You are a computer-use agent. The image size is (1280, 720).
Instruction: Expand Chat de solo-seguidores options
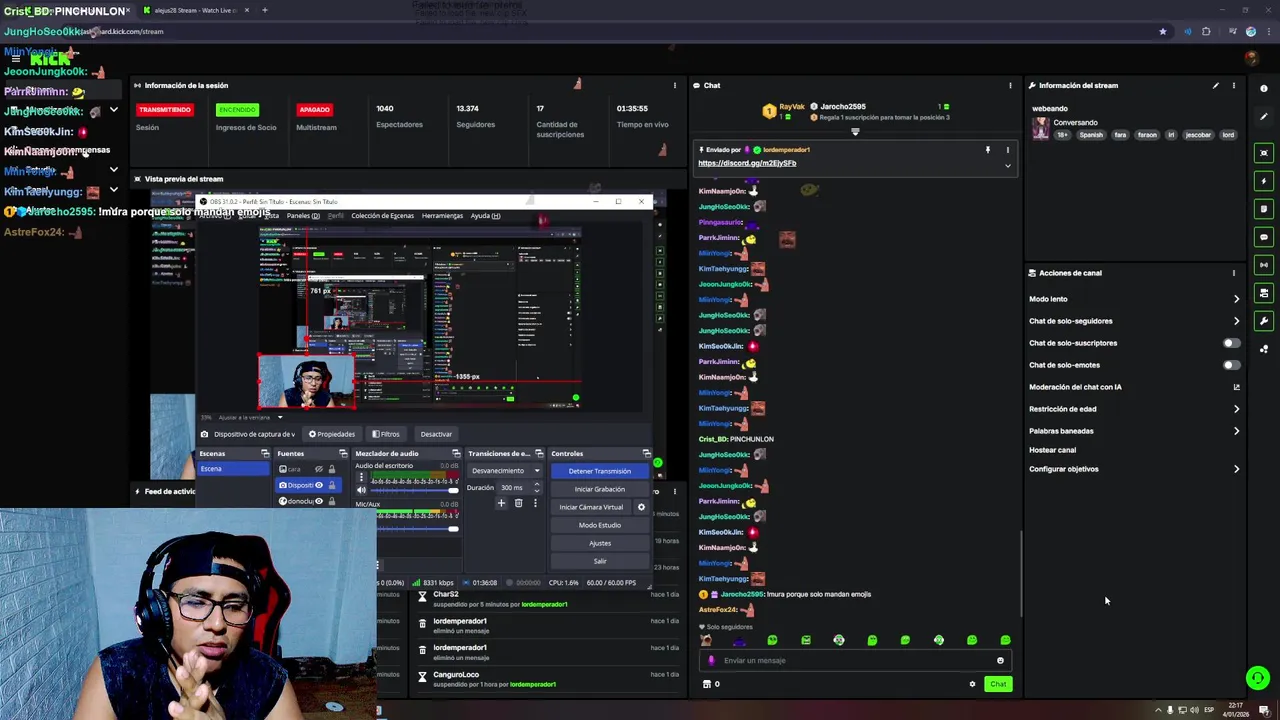[1236, 321]
